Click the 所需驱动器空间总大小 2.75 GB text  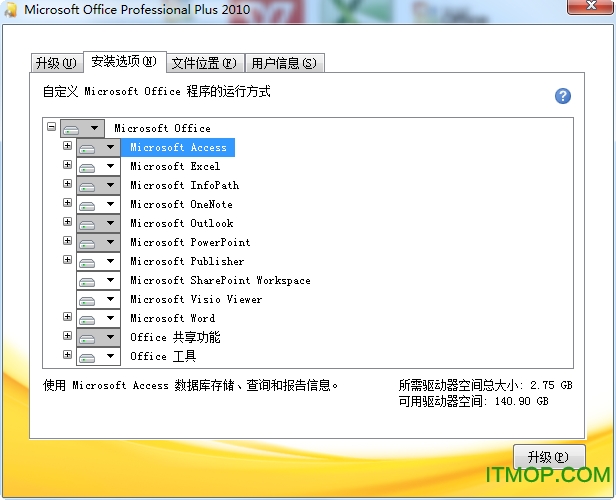pos(486,385)
